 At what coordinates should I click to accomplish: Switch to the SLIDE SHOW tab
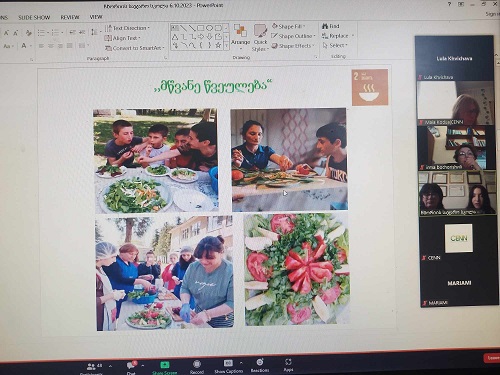34,17
